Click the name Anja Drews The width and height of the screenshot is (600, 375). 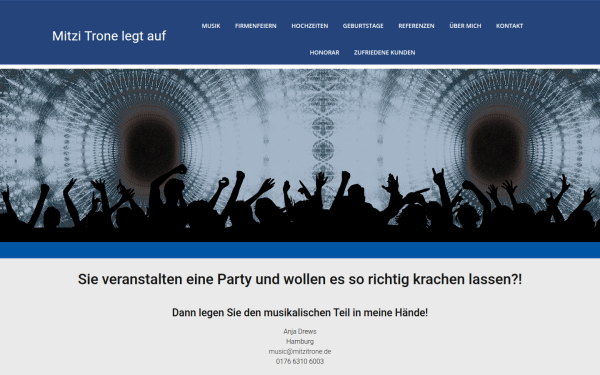(300, 331)
